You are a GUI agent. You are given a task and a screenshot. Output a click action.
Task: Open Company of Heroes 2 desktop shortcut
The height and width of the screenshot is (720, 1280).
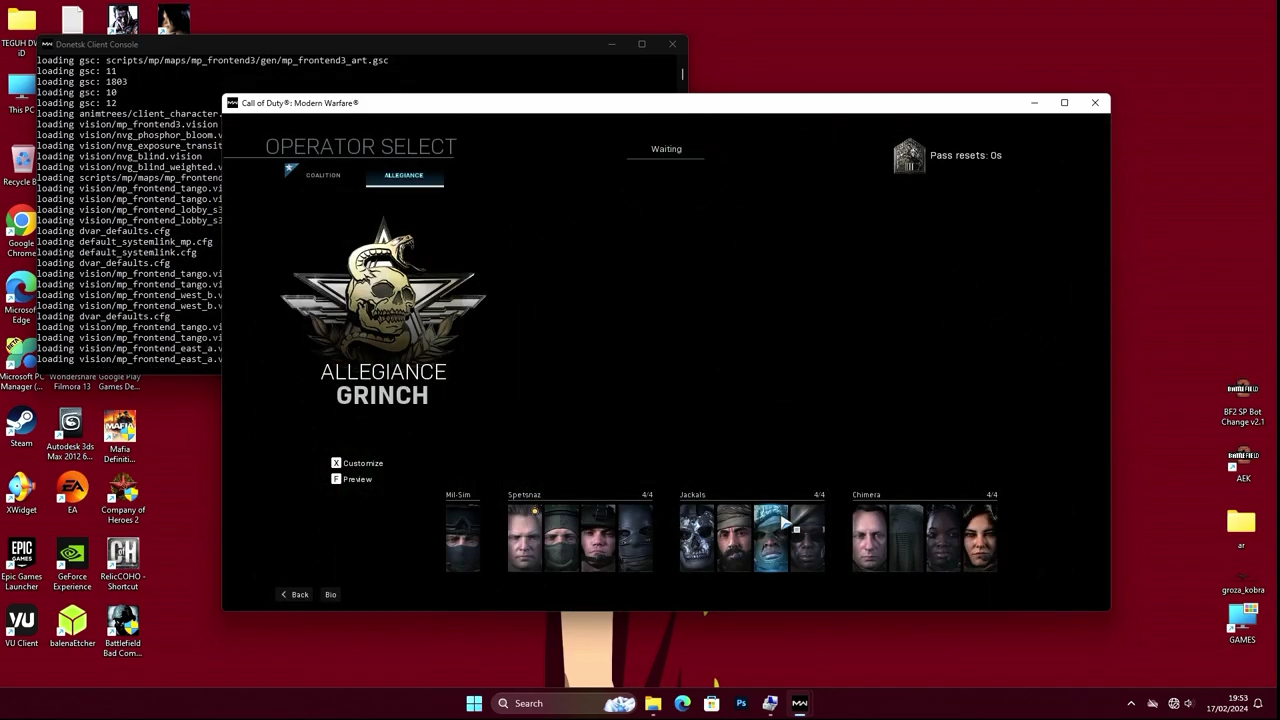tap(123, 499)
